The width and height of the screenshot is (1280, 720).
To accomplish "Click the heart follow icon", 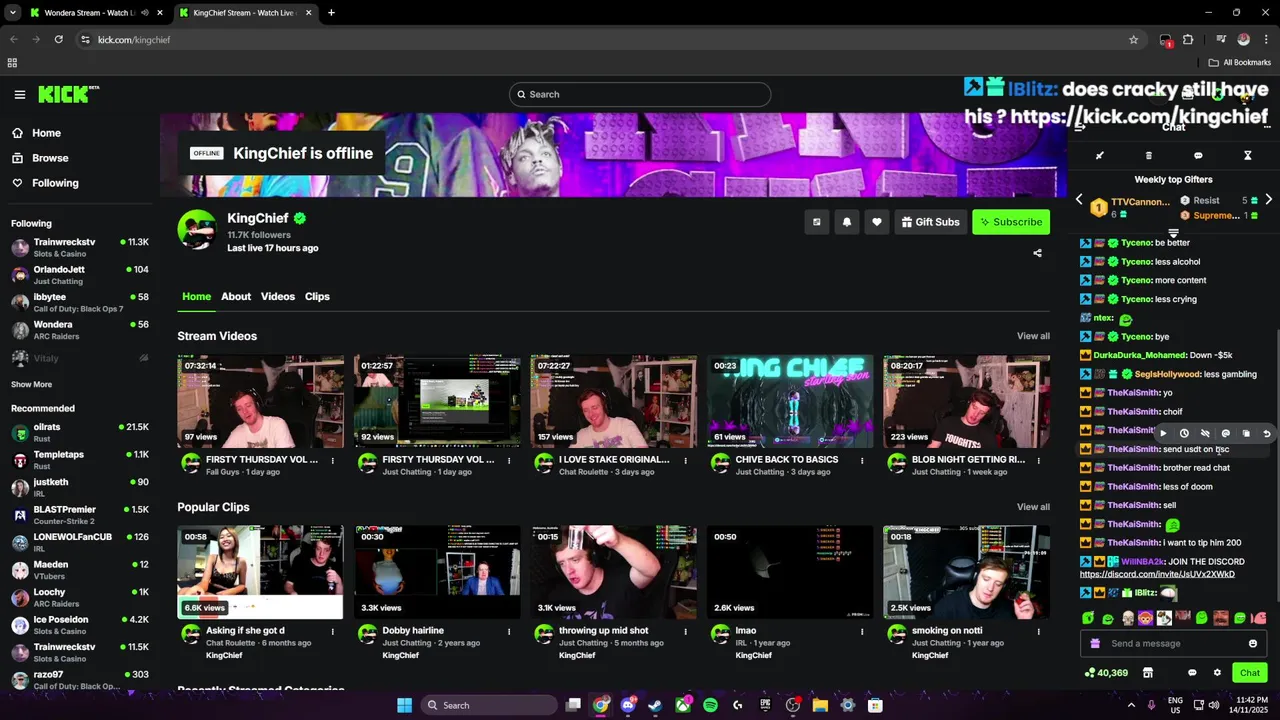I will click(x=877, y=222).
